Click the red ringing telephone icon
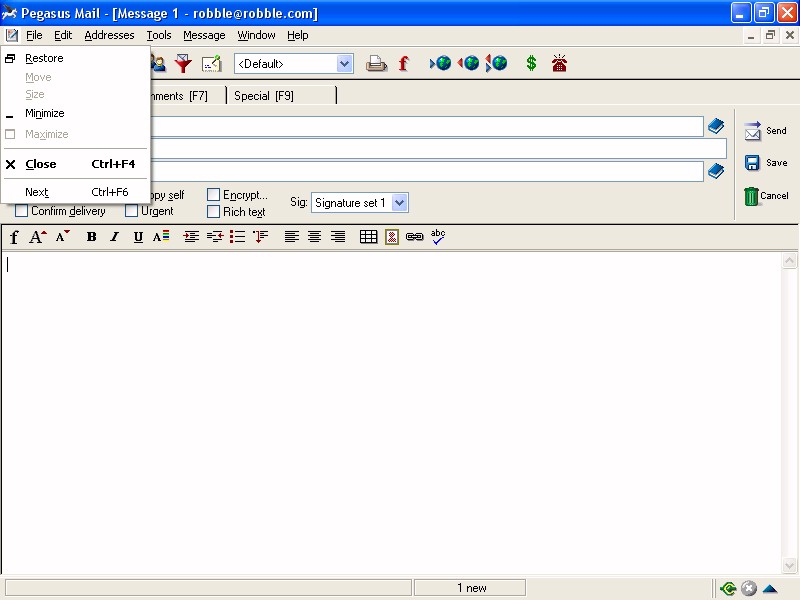 coord(559,63)
